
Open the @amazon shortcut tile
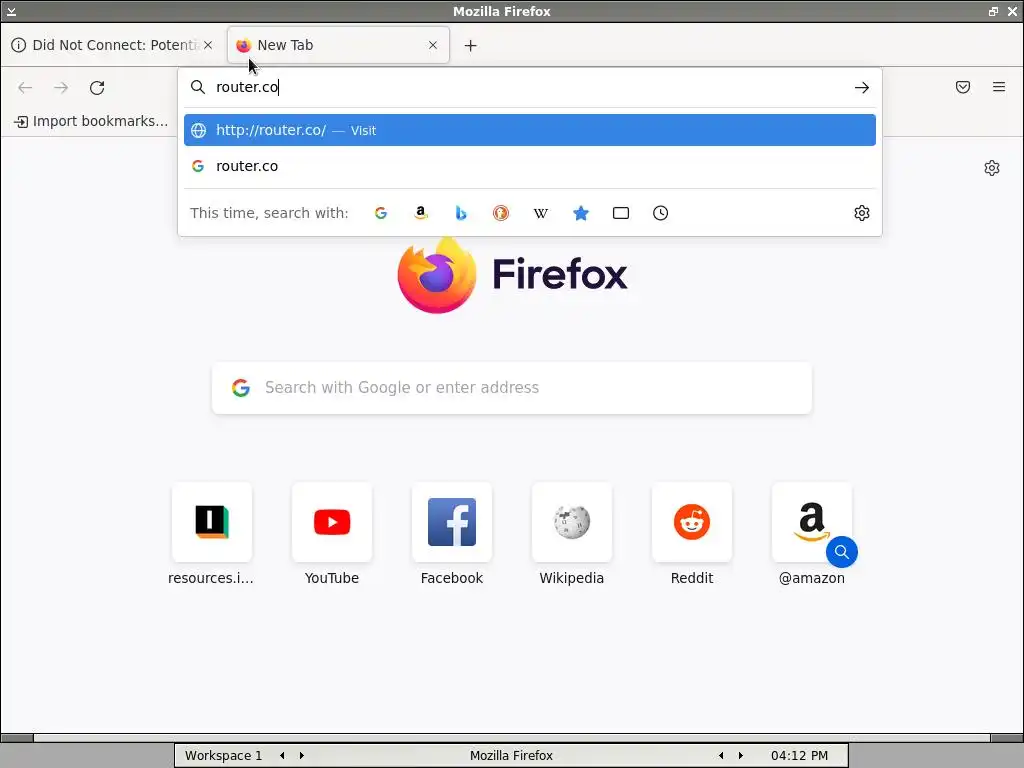coord(812,522)
